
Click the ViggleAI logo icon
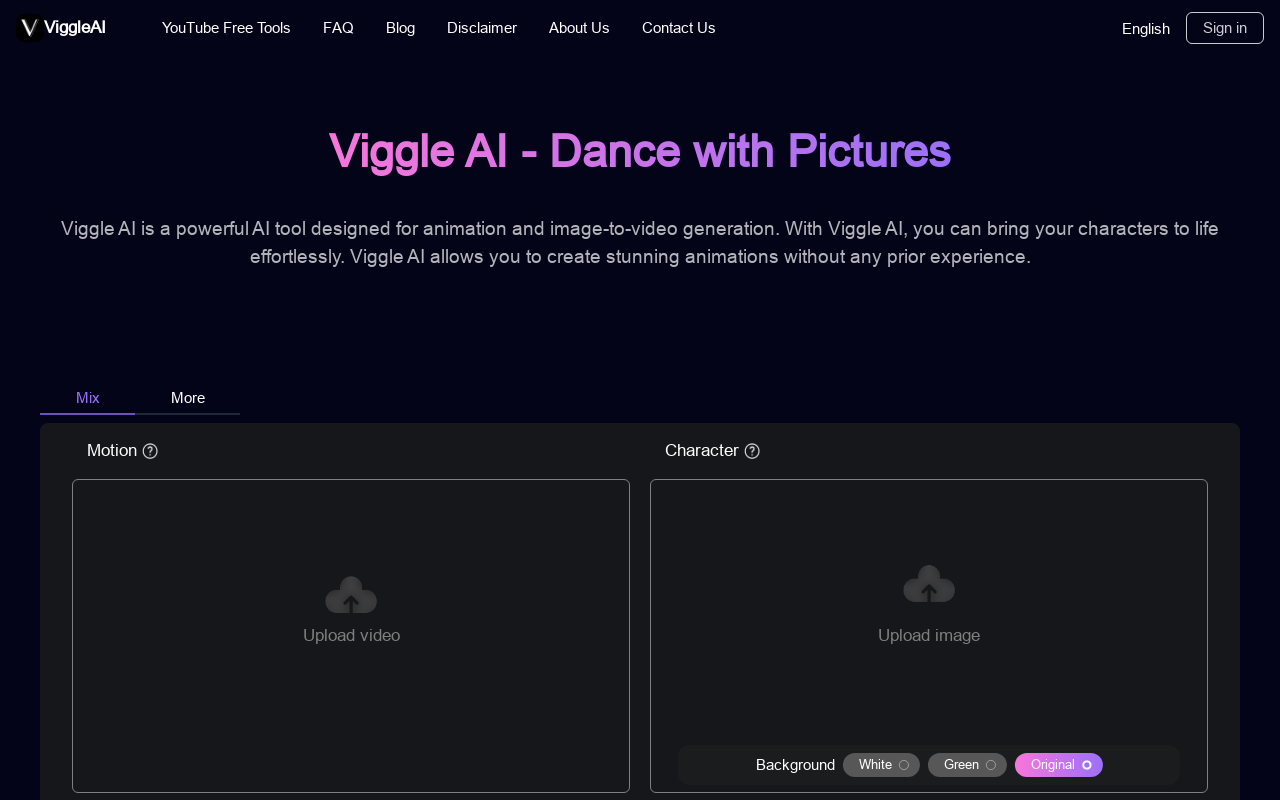29,28
